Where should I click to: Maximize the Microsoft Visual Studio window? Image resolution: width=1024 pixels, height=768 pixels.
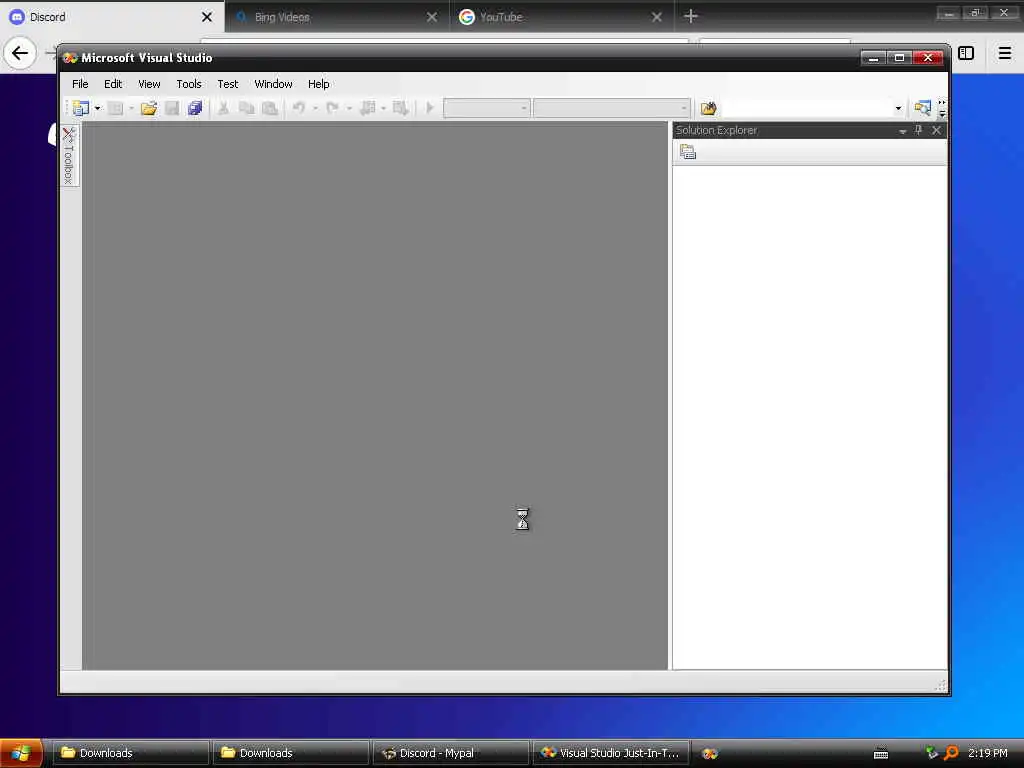point(899,58)
